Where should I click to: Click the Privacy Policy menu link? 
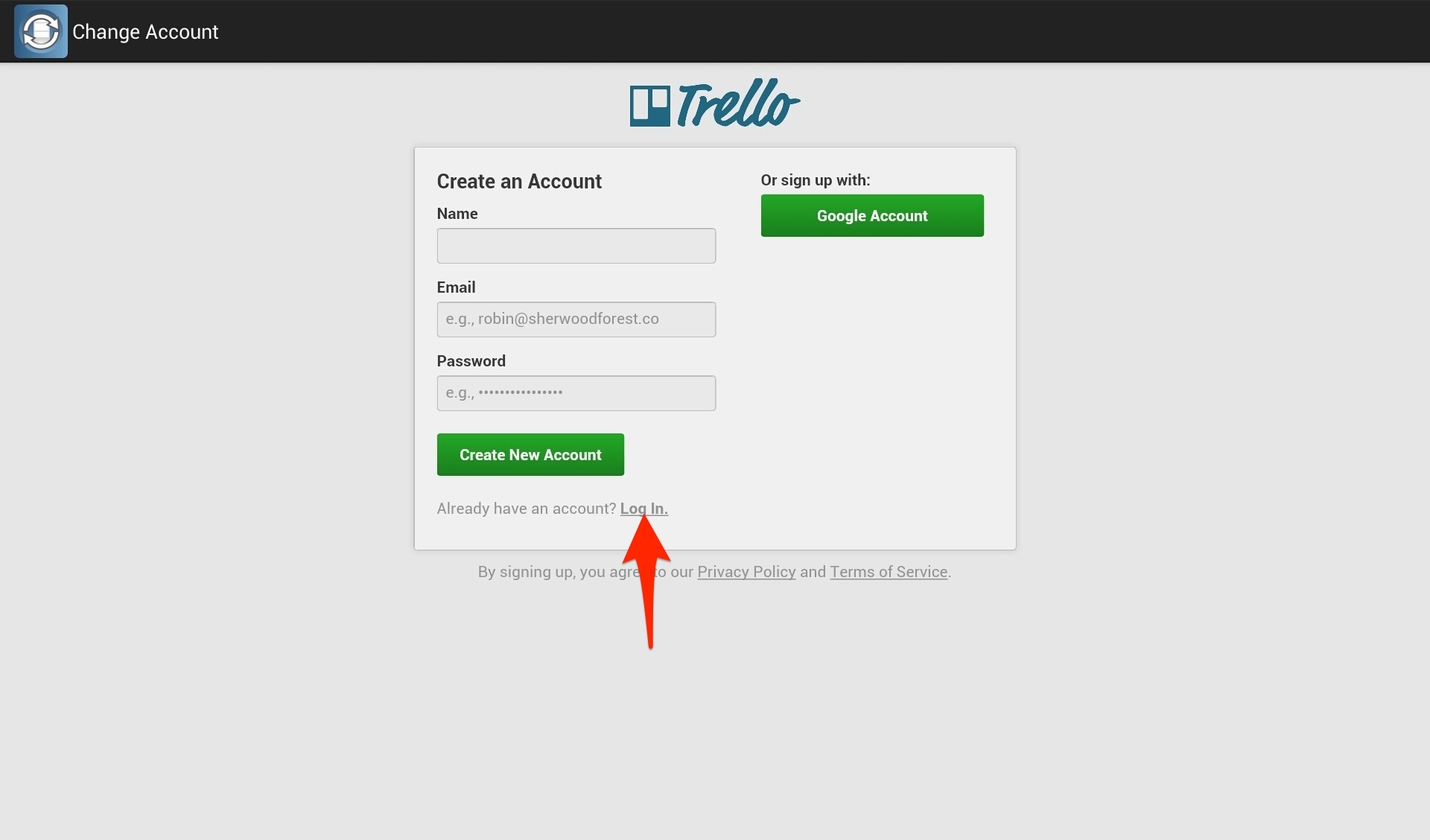tap(746, 572)
